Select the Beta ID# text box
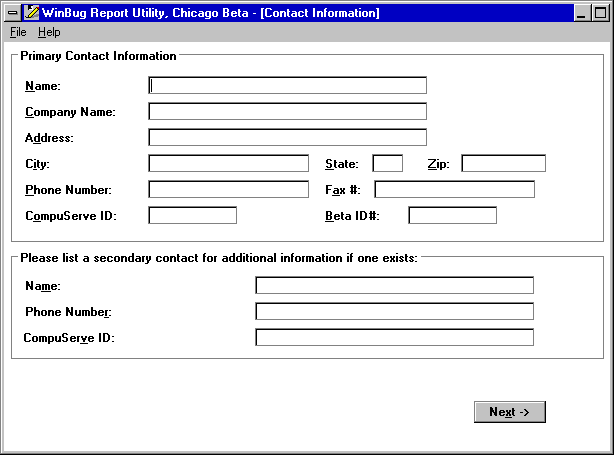The width and height of the screenshot is (614, 455). tap(452, 215)
